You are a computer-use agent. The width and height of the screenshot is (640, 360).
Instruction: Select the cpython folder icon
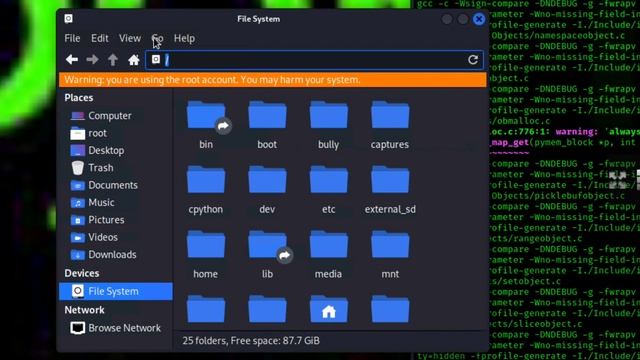point(206,180)
